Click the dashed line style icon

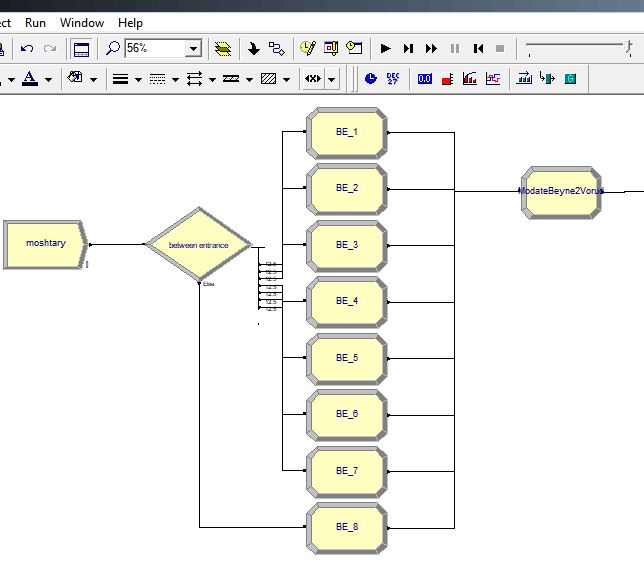click(x=157, y=79)
